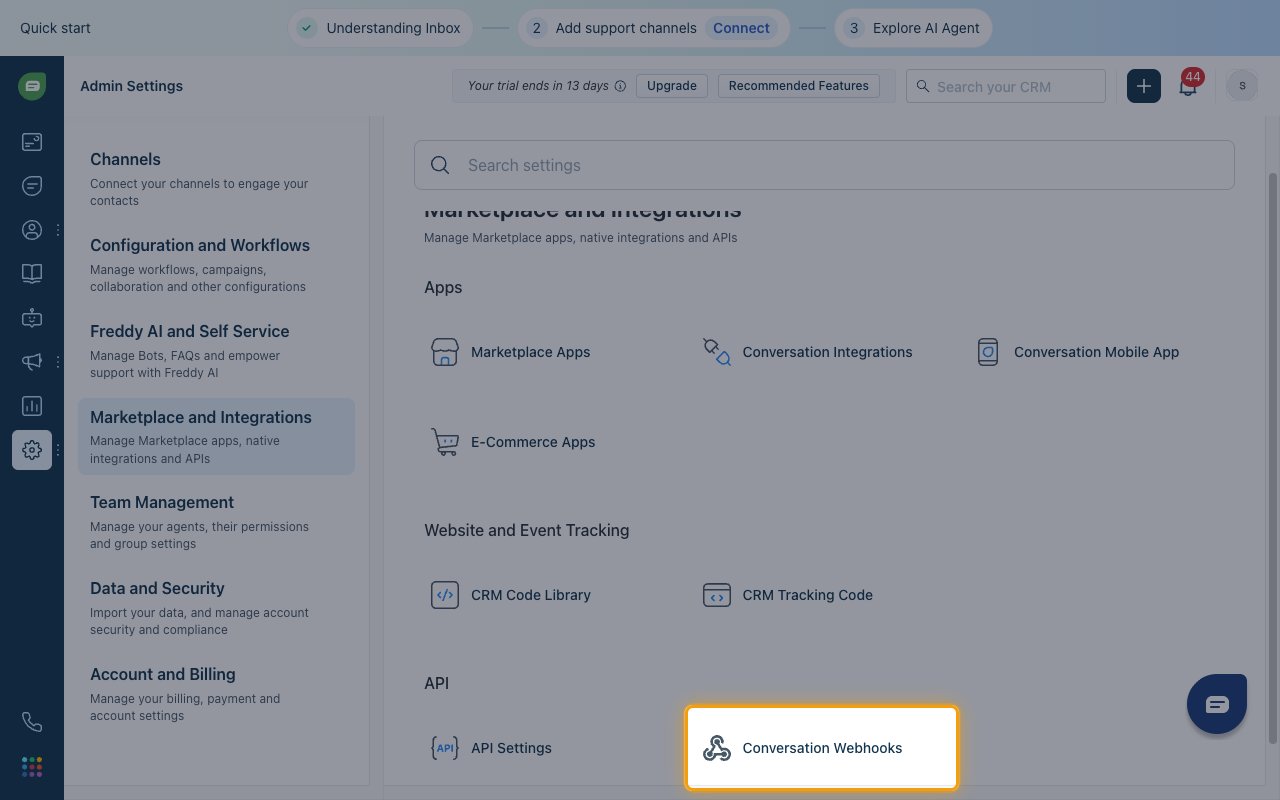Click Connect in Add support channels step

(x=741, y=28)
